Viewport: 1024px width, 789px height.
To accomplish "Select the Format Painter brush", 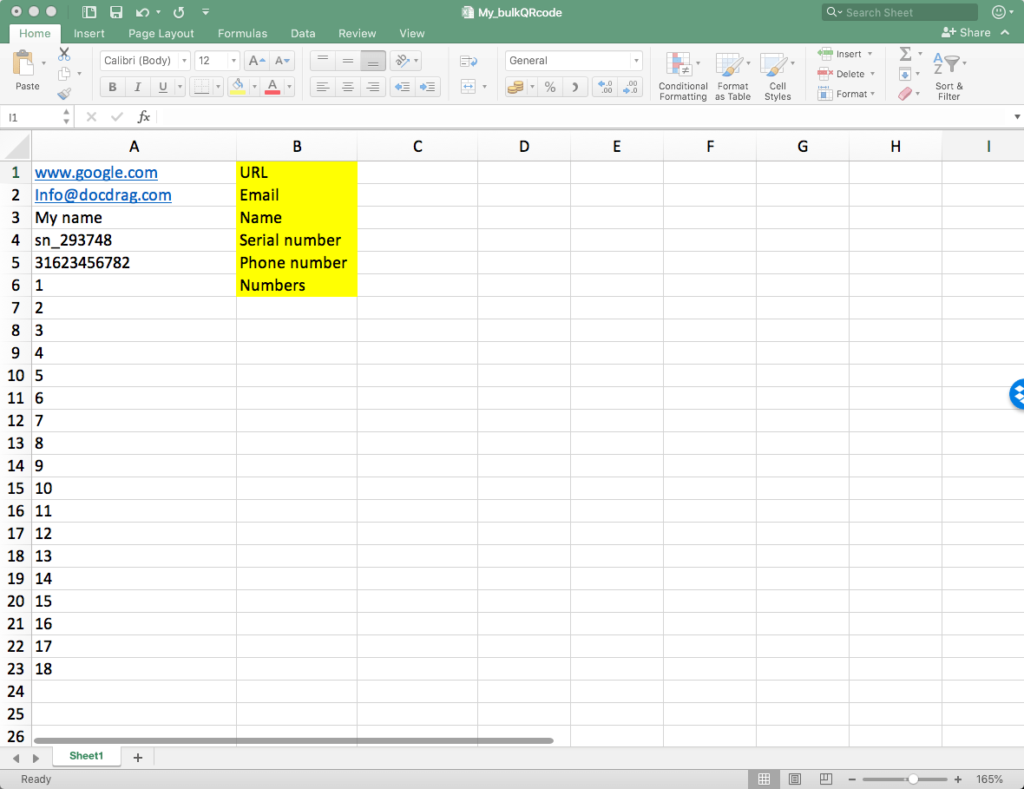I will pos(64,94).
